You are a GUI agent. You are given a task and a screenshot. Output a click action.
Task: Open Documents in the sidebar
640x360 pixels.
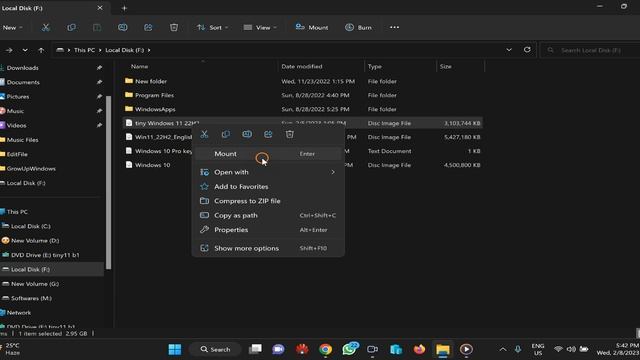point(23,82)
